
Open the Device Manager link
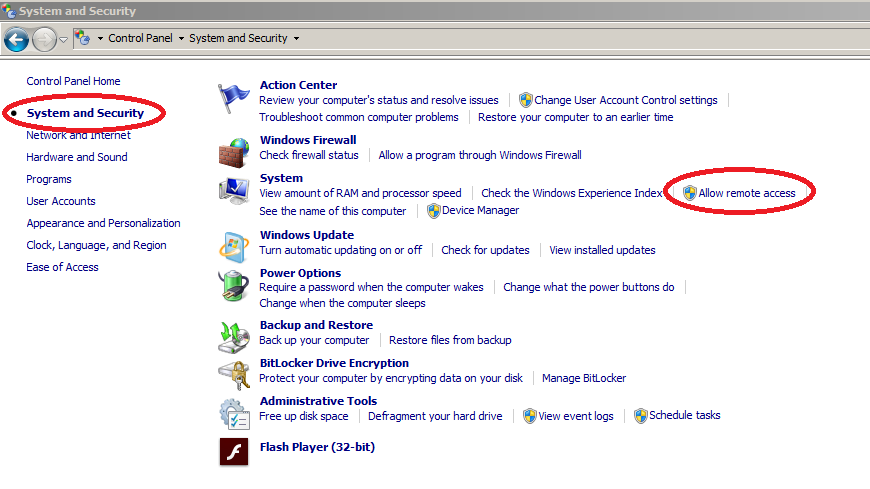coord(480,211)
